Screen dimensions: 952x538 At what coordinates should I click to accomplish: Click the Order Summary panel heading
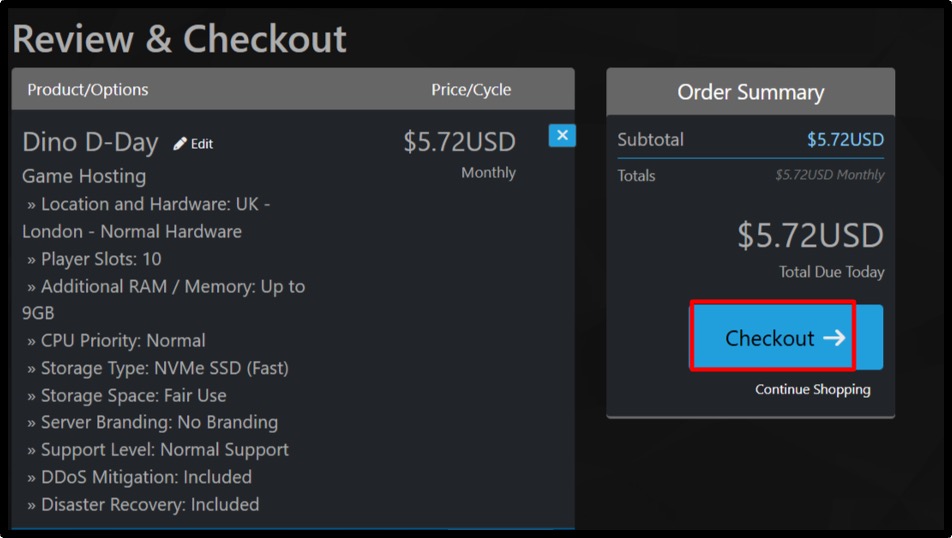point(750,92)
